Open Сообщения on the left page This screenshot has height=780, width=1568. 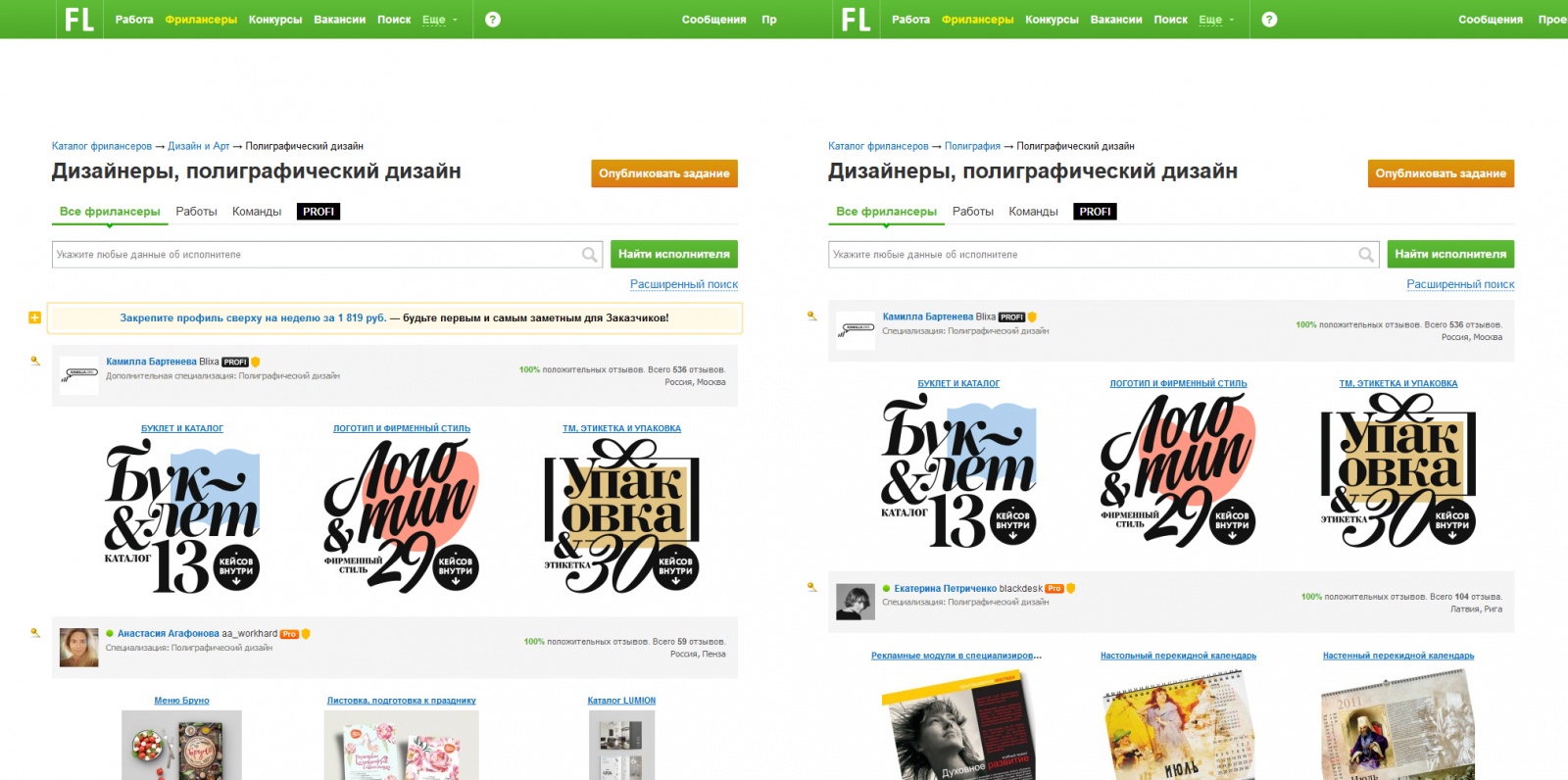click(714, 20)
